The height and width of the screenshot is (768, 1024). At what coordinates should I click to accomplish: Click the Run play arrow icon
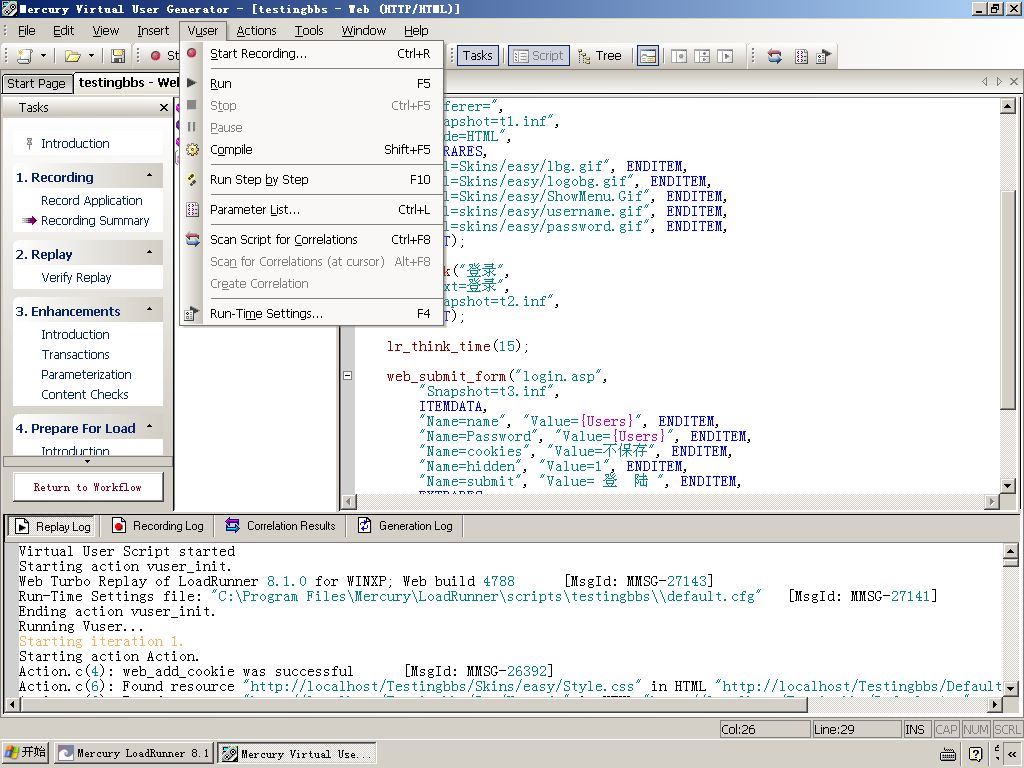191,83
